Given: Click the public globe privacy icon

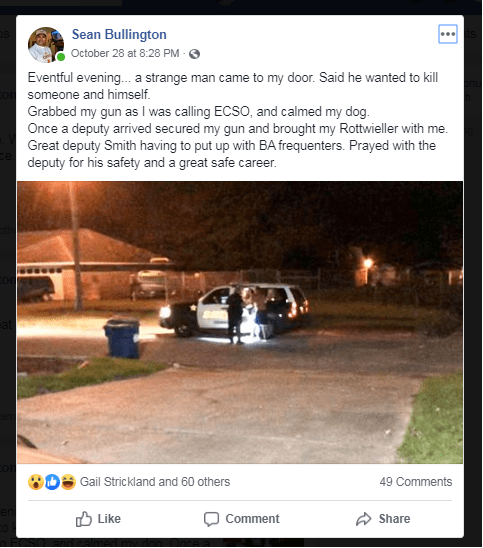Looking at the screenshot, I should click(194, 54).
